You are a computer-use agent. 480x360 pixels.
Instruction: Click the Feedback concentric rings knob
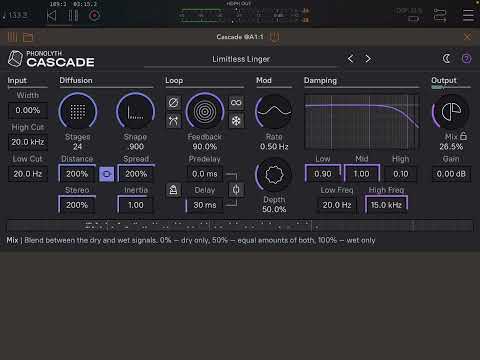tap(205, 111)
